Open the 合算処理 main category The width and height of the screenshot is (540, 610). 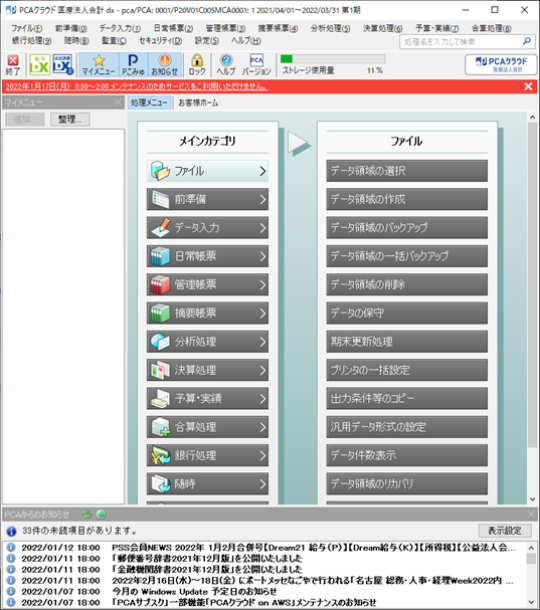[208, 427]
